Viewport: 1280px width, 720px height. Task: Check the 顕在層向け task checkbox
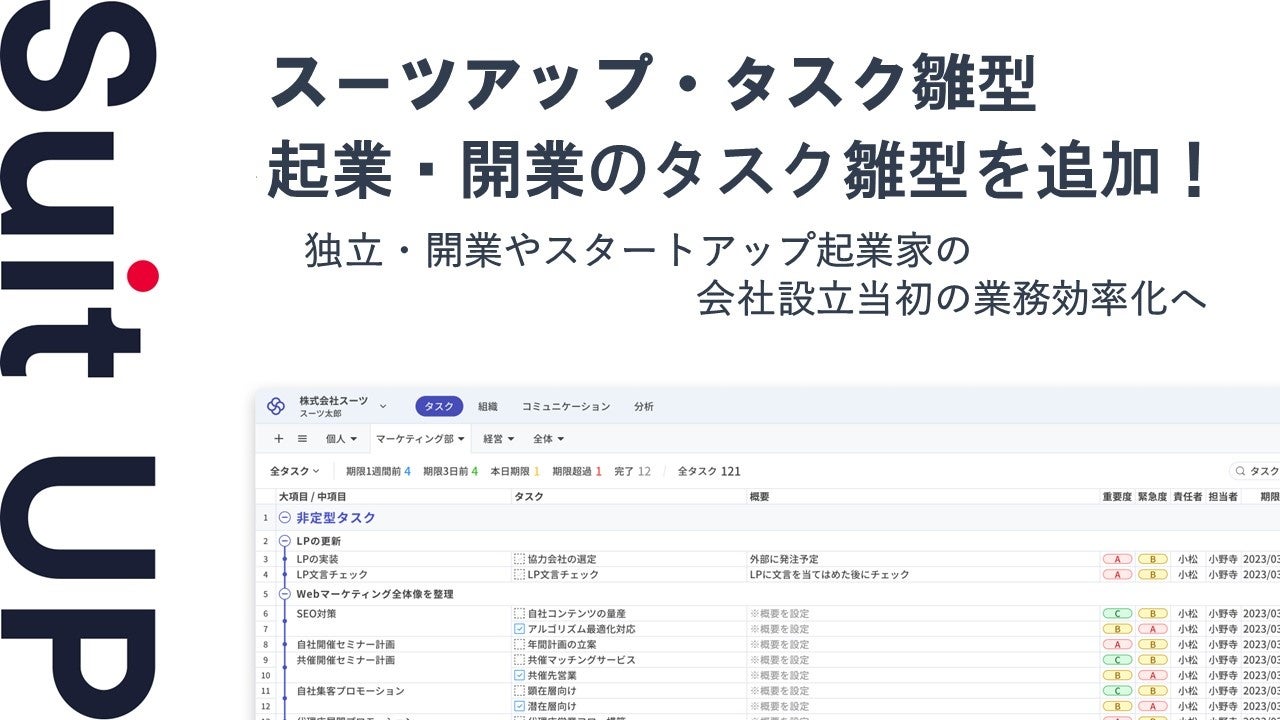[x=519, y=691]
